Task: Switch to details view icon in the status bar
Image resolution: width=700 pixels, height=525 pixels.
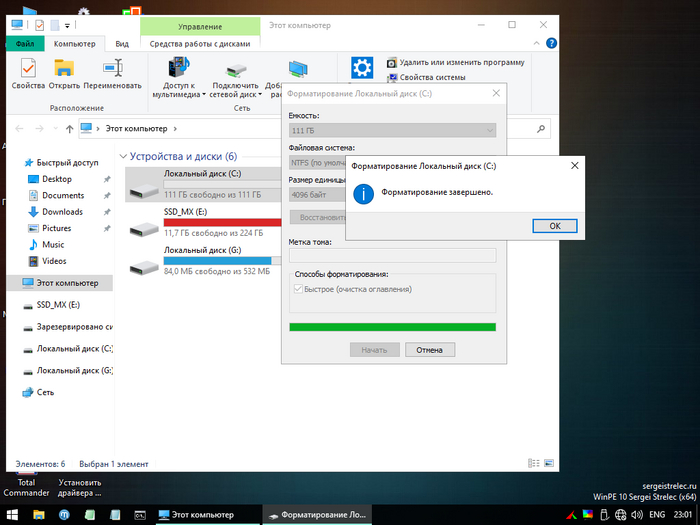Action: (533, 463)
